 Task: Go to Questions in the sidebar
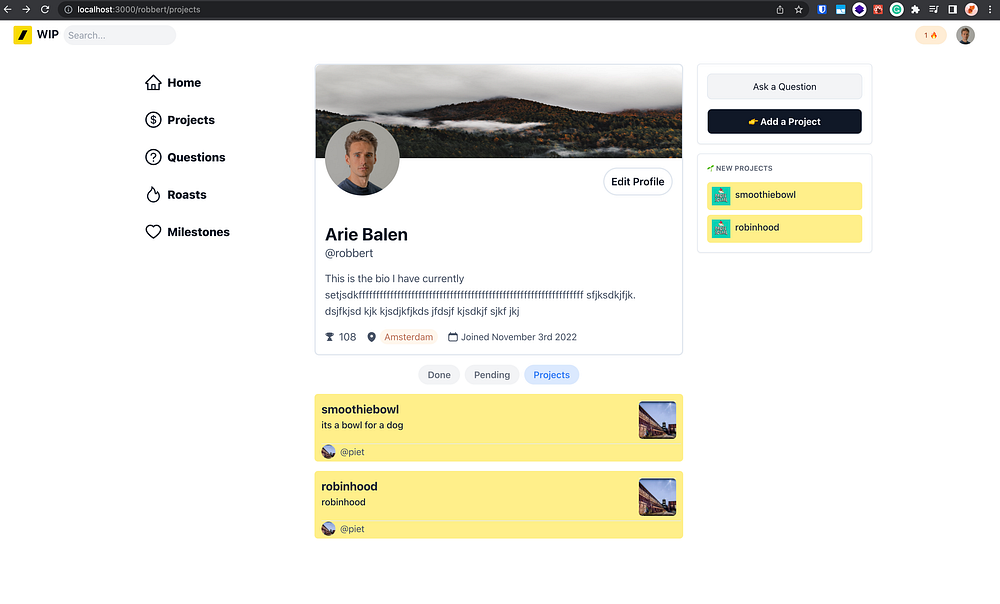[185, 158]
